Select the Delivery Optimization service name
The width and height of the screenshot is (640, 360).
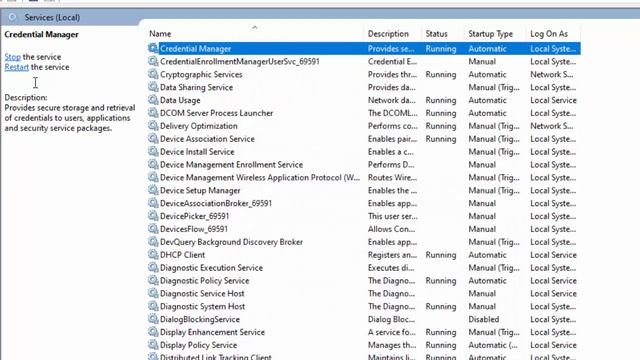199,126
